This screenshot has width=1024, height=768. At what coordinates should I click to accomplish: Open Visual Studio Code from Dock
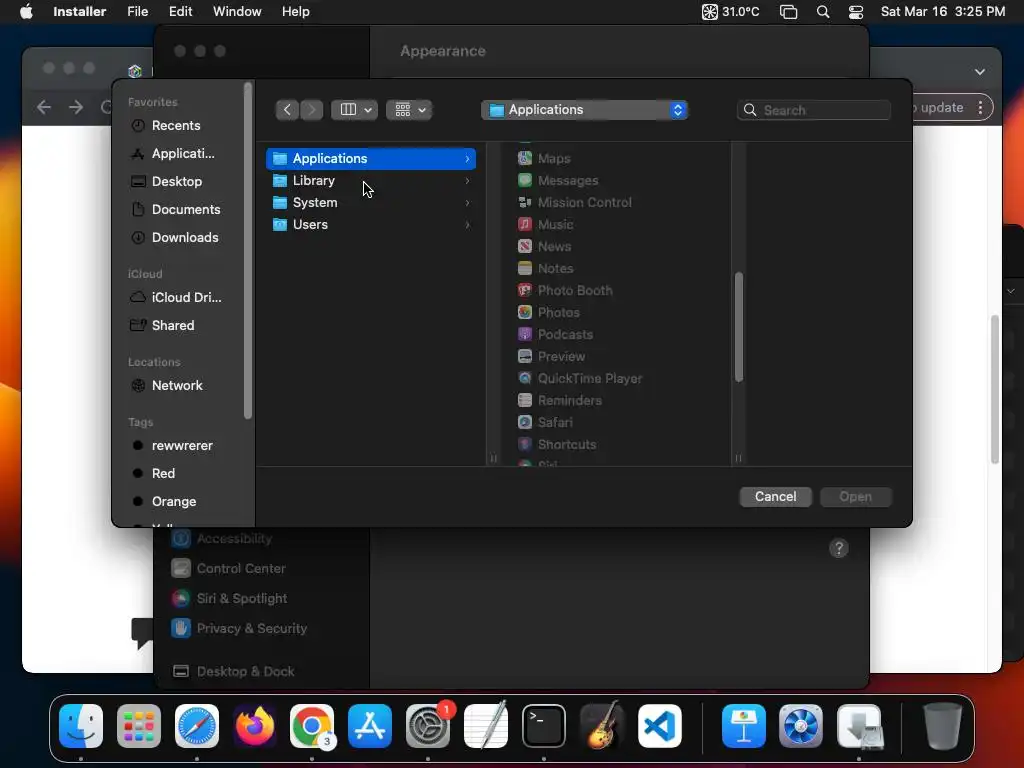coord(660,726)
